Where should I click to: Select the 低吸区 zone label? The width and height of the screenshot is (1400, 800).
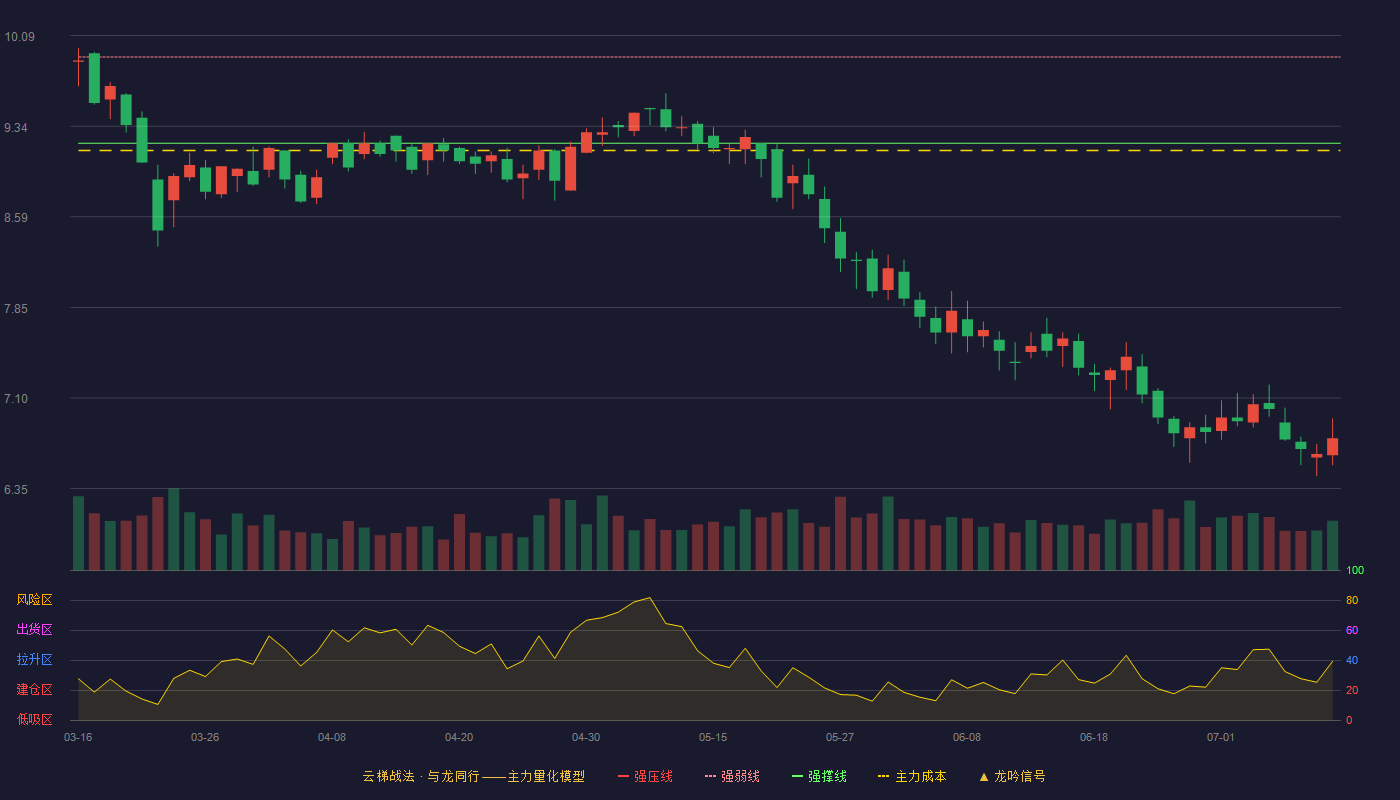click(x=34, y=719)
